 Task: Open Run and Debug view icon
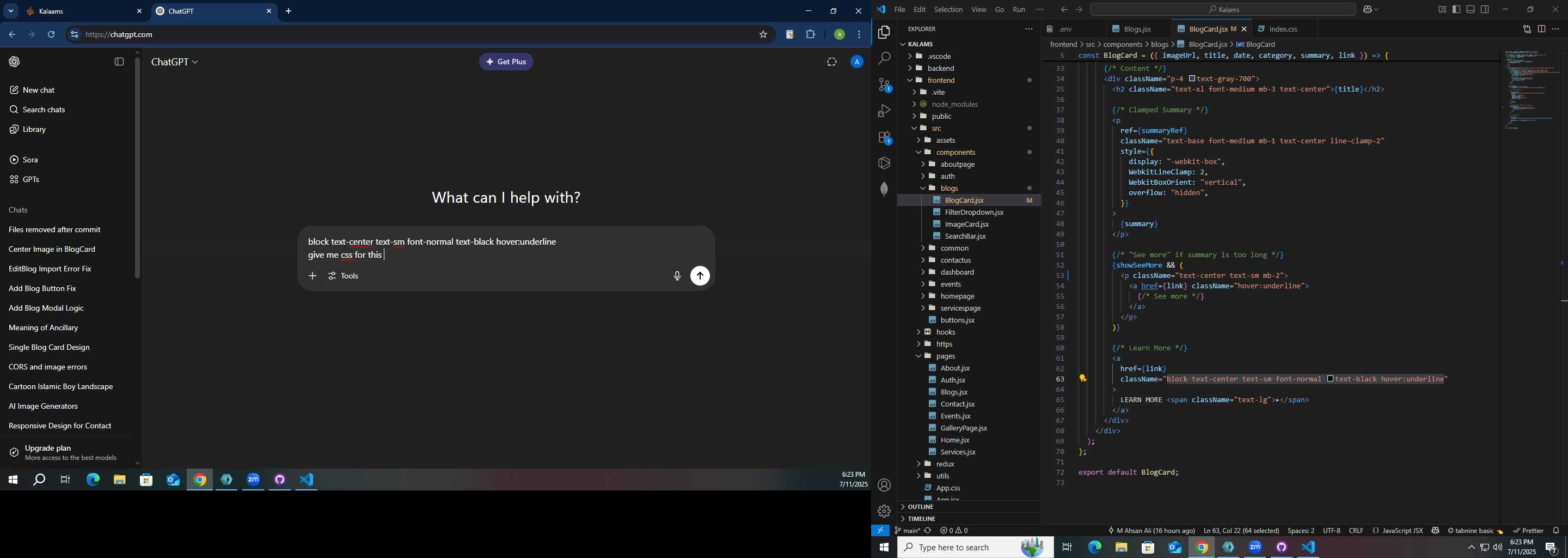(884, 111)
